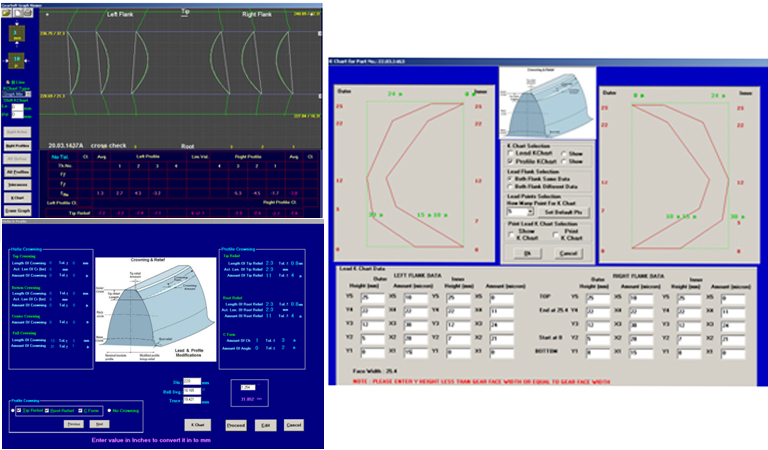Toggle the Root Relief checkbox
Screen dimensions: 768x450
(48, 410)
